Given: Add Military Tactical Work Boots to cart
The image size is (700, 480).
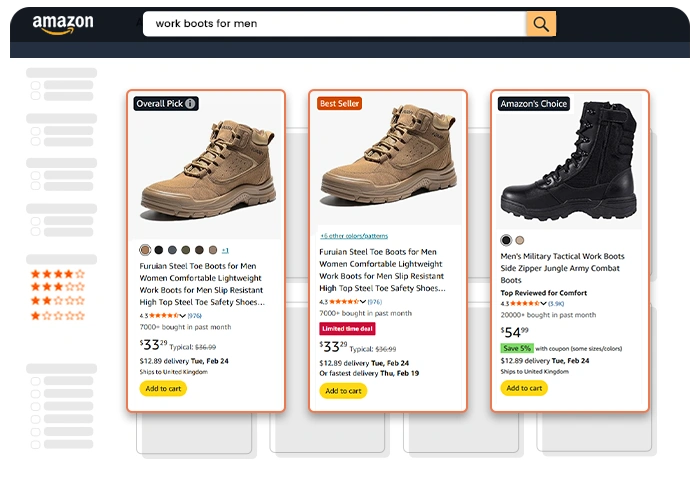Looking at the screenshot, I should point(524,388).
